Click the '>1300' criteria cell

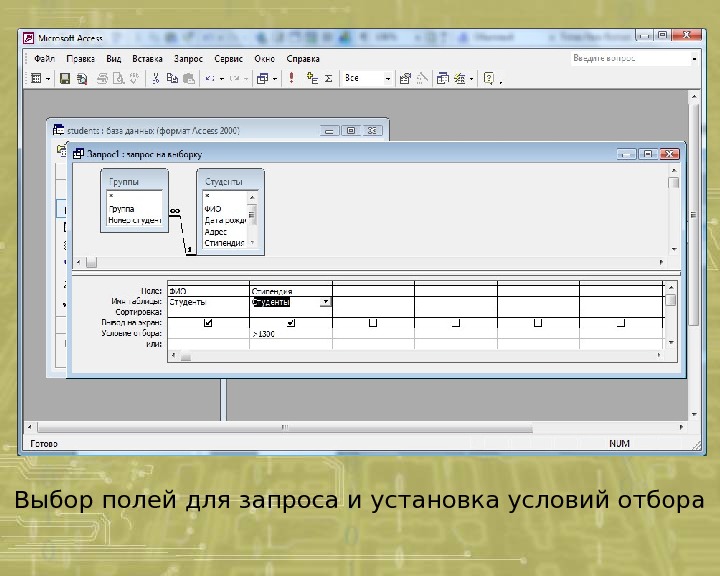tap(291, 334)
